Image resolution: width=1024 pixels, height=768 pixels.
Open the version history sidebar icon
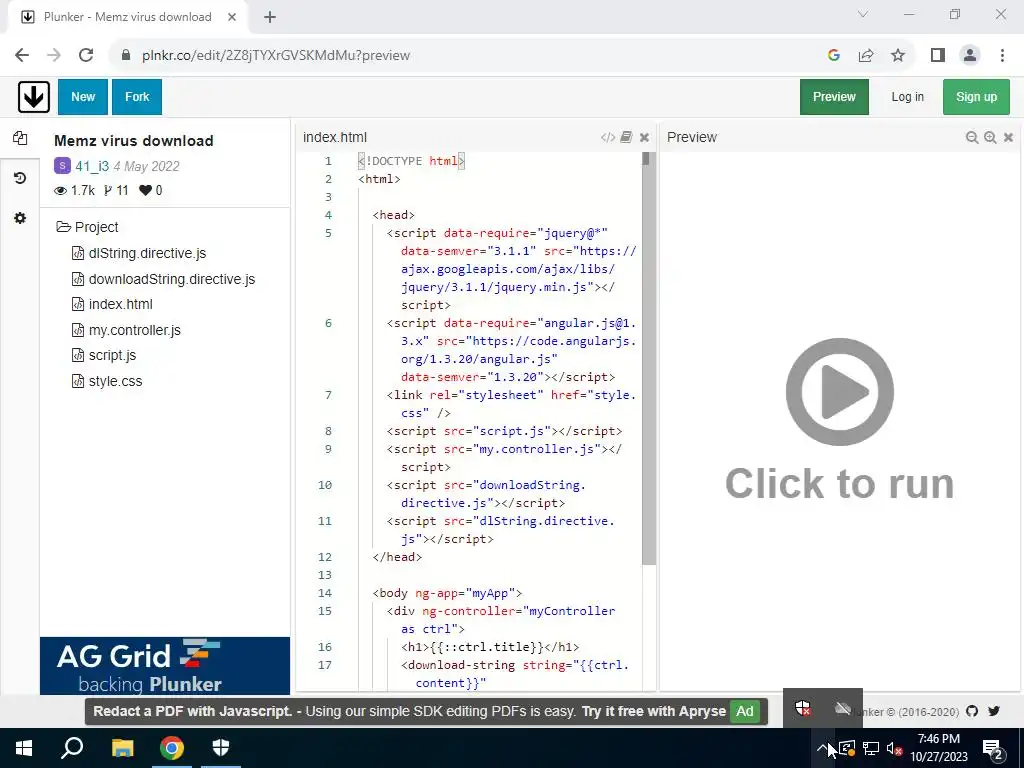point(20,178)
